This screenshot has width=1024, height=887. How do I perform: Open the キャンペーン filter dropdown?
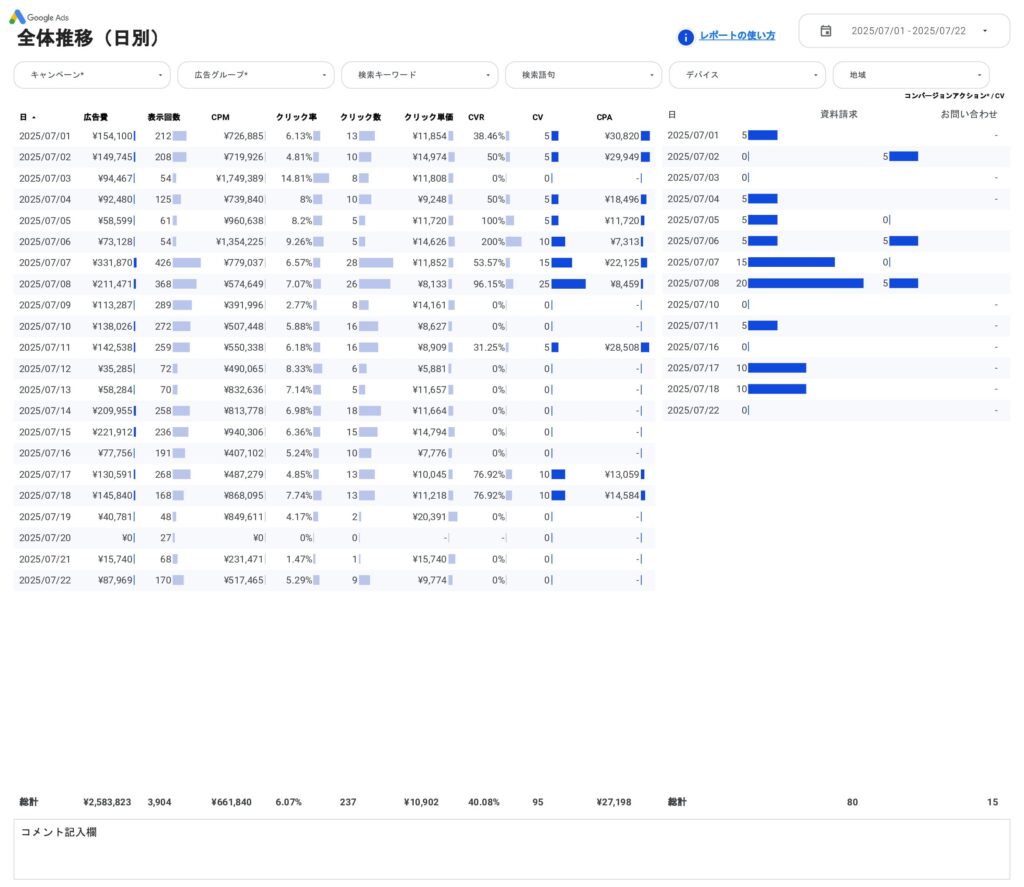[90, 75]
